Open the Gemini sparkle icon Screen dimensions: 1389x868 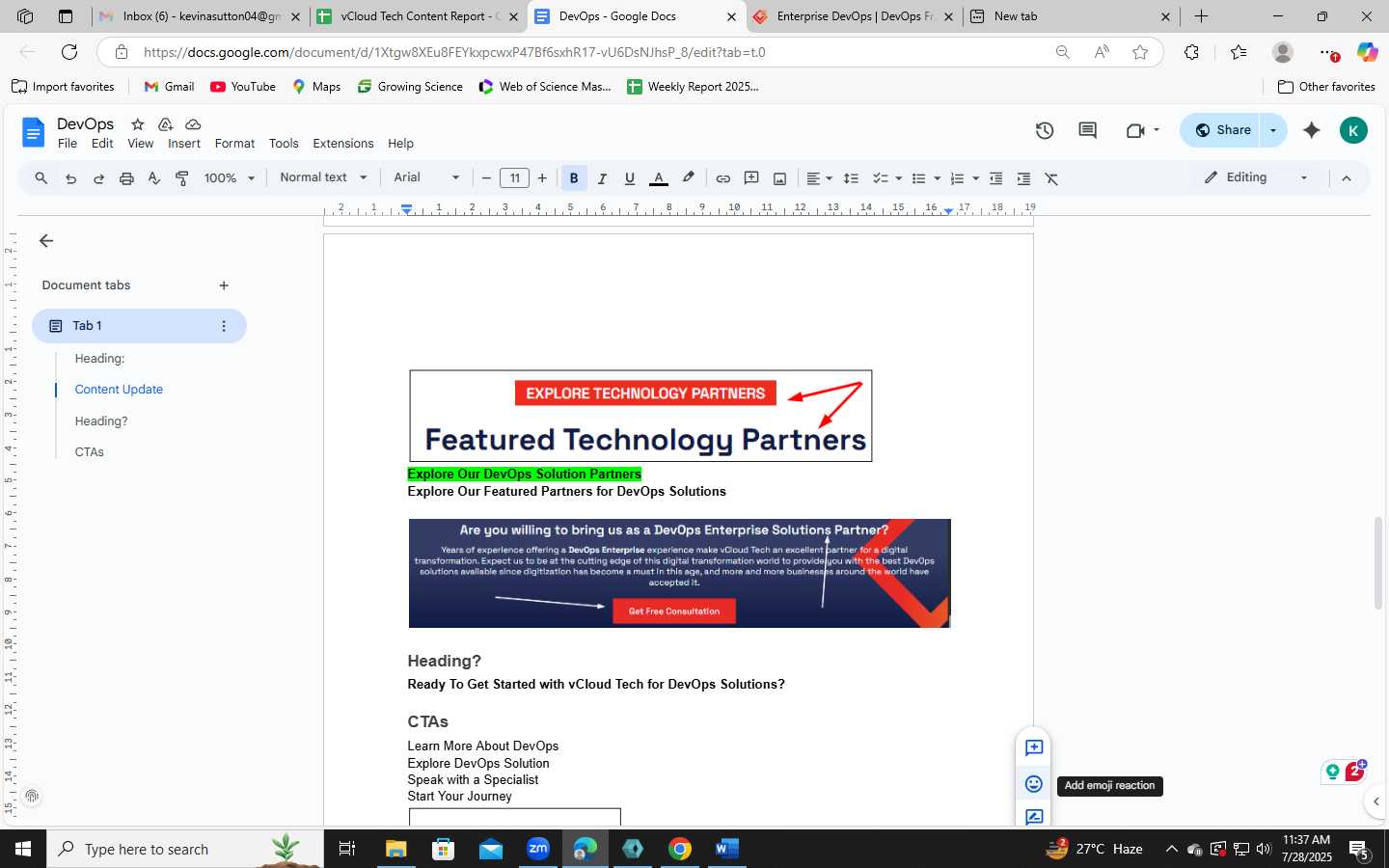[1312, 130]
